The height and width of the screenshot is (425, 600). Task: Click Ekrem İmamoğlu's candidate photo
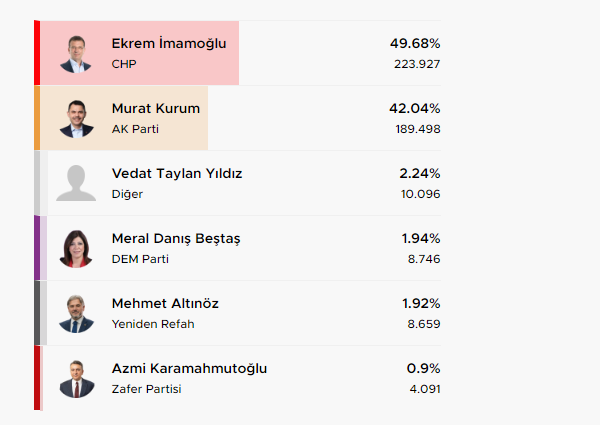(x=76, y=53)
